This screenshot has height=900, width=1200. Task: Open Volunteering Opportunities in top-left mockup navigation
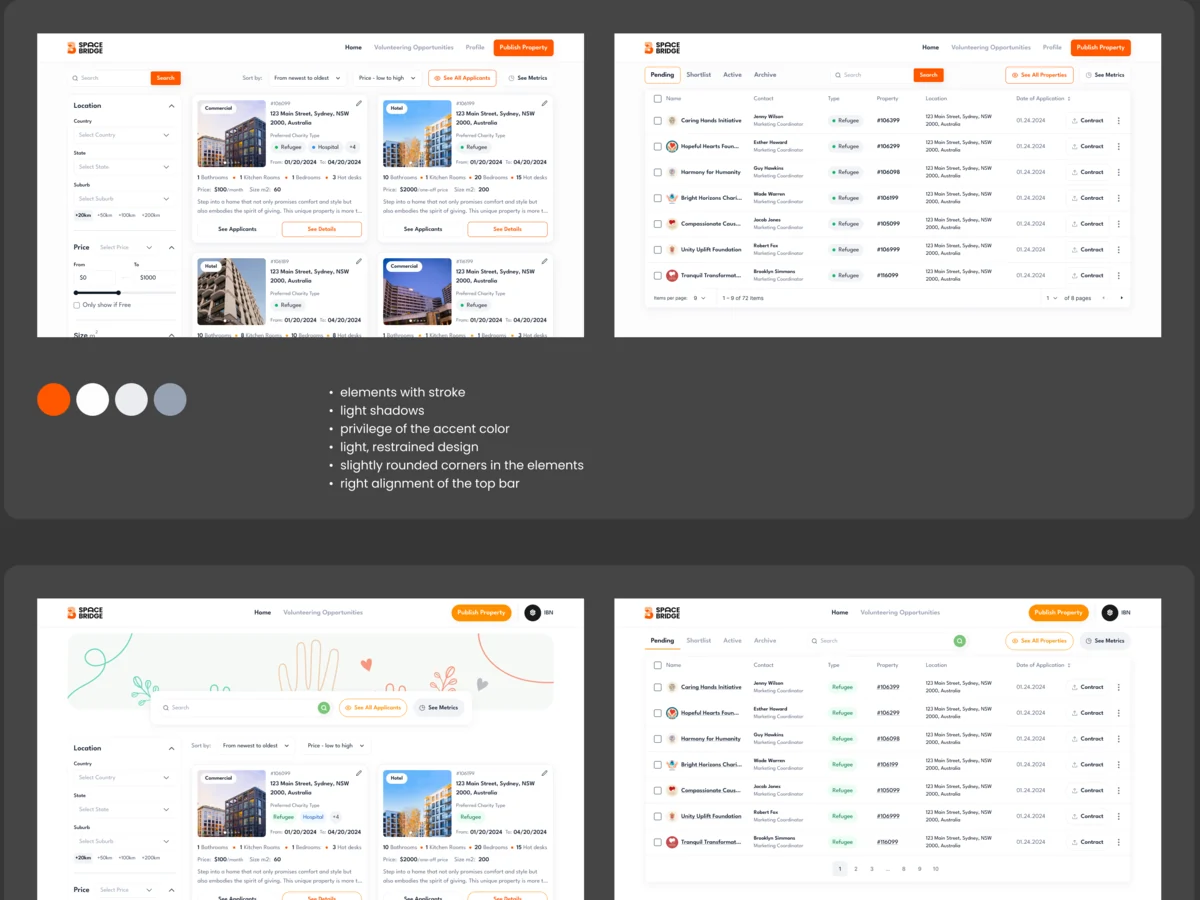[413, 48]
